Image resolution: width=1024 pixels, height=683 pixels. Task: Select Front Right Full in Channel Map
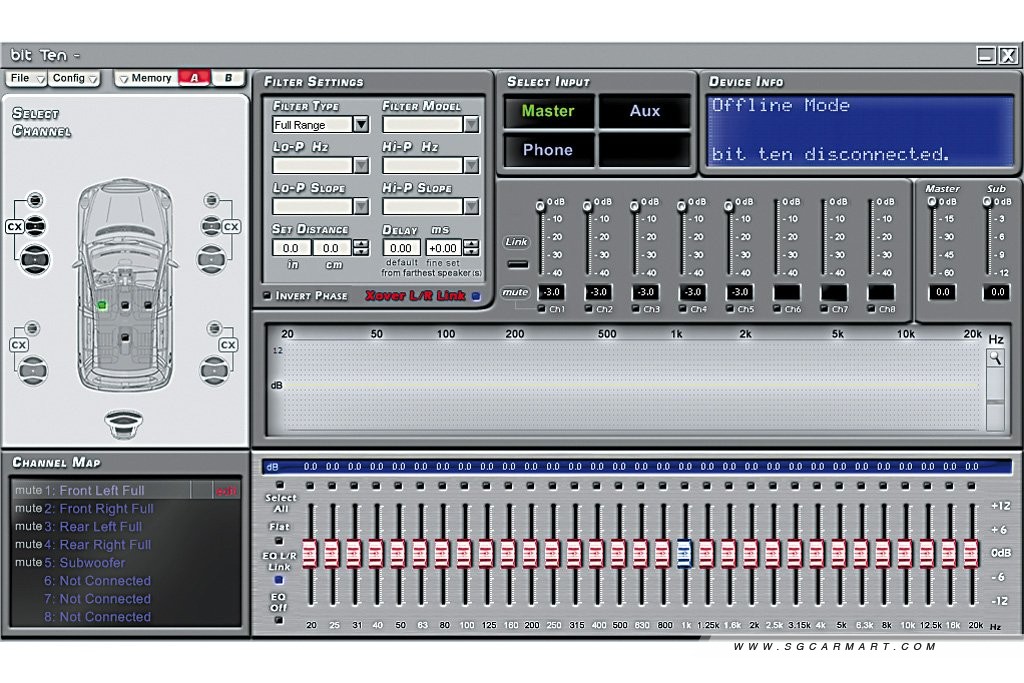106,509
